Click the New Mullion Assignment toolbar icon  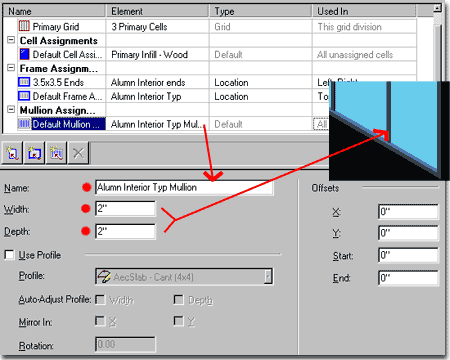[x=57, y=153]
